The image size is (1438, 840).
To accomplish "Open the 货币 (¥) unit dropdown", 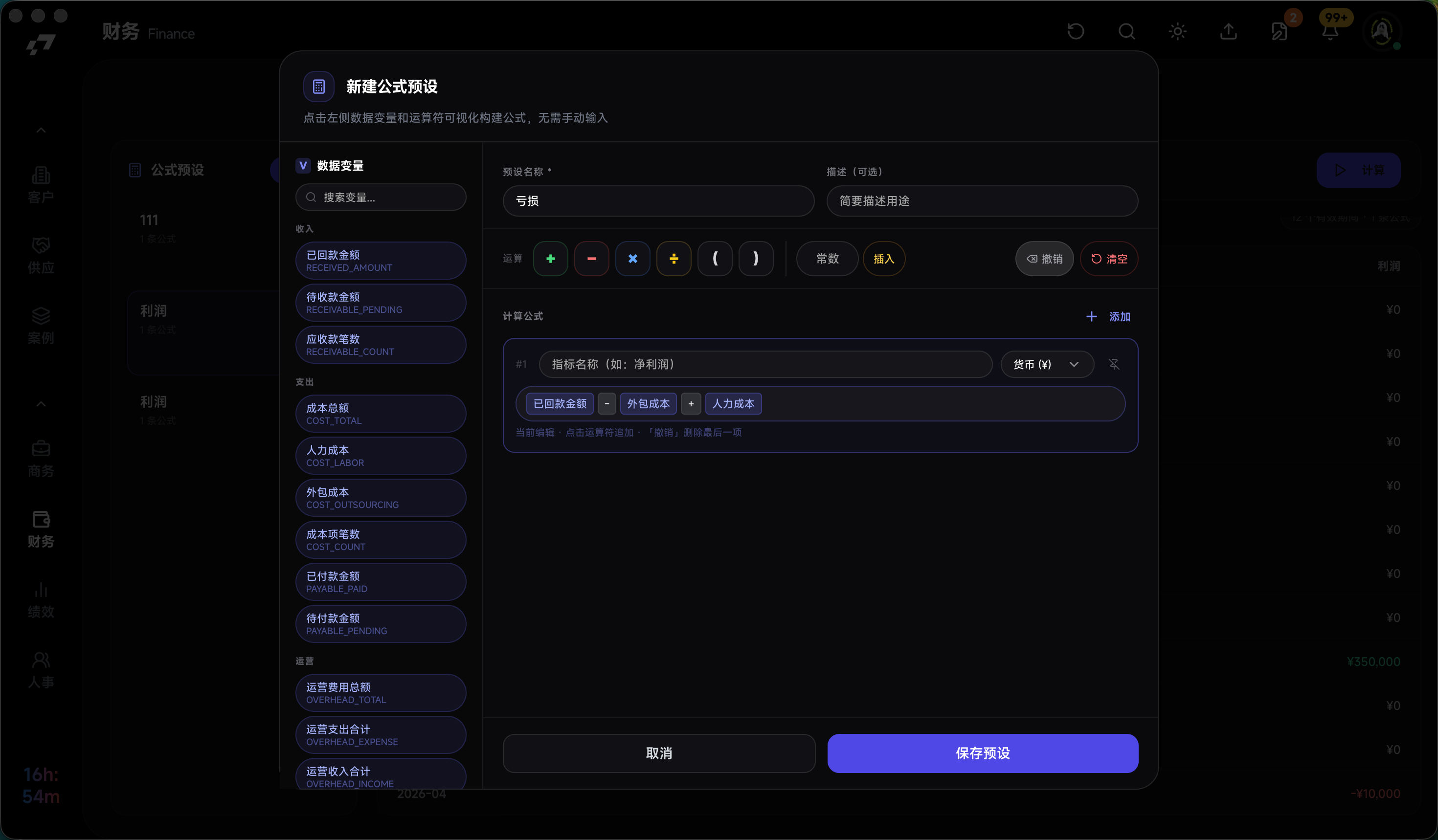I will point(1047,364).
